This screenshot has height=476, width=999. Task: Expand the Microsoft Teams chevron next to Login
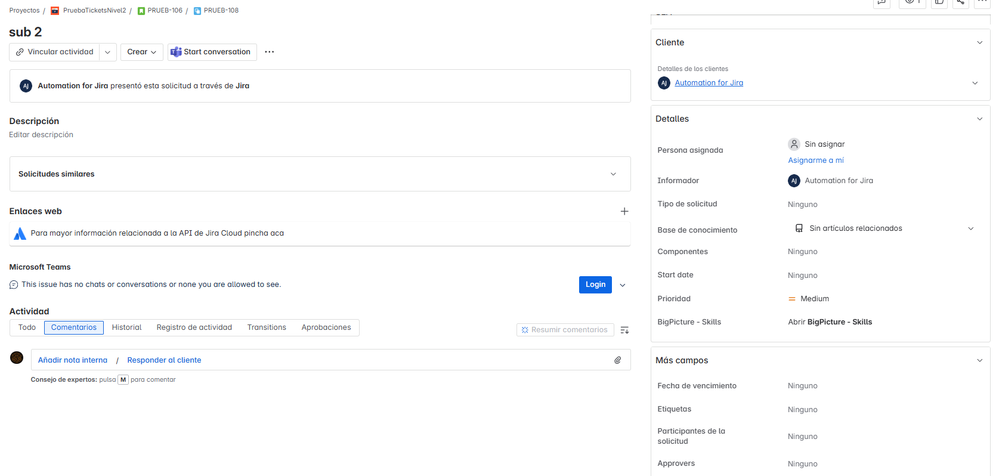(622, 285)
